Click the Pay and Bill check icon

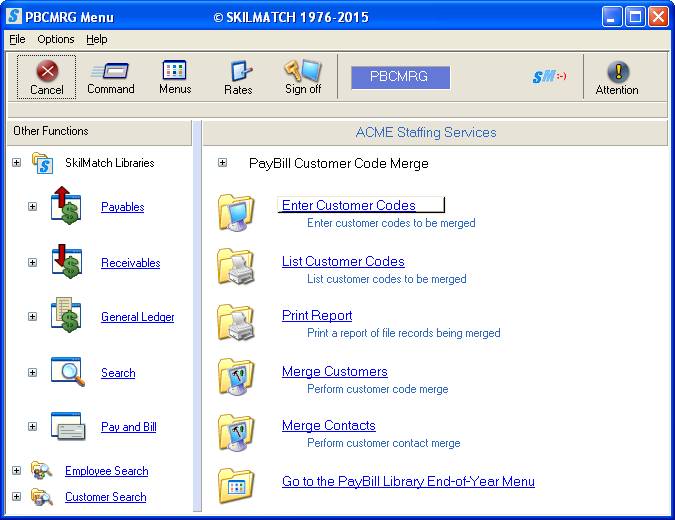pyautogui.click(x=68, y=426)
